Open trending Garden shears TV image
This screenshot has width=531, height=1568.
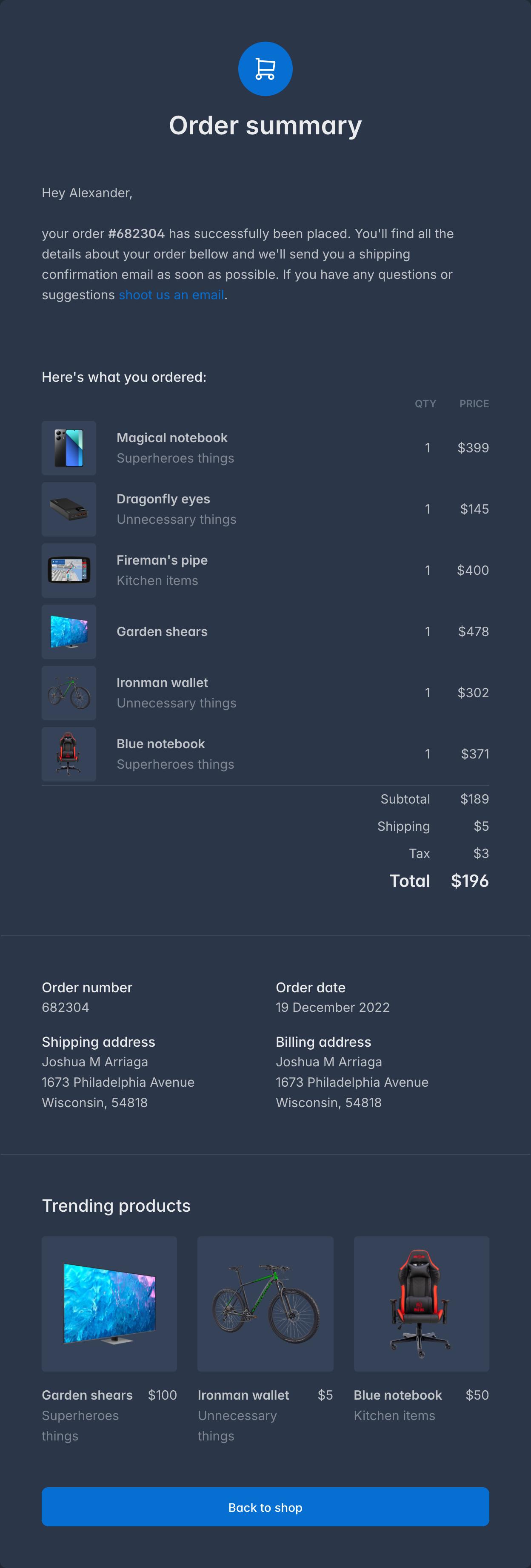coord(110,1304)
